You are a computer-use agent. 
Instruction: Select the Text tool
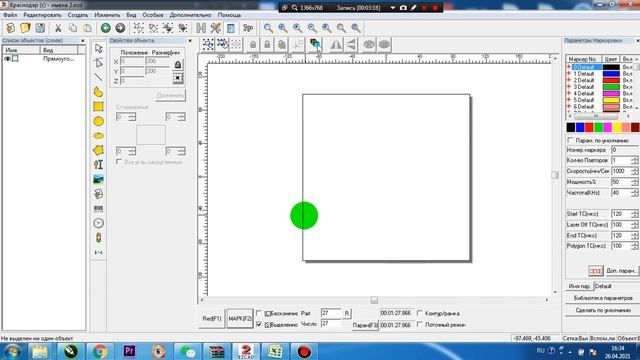point(98,164)
